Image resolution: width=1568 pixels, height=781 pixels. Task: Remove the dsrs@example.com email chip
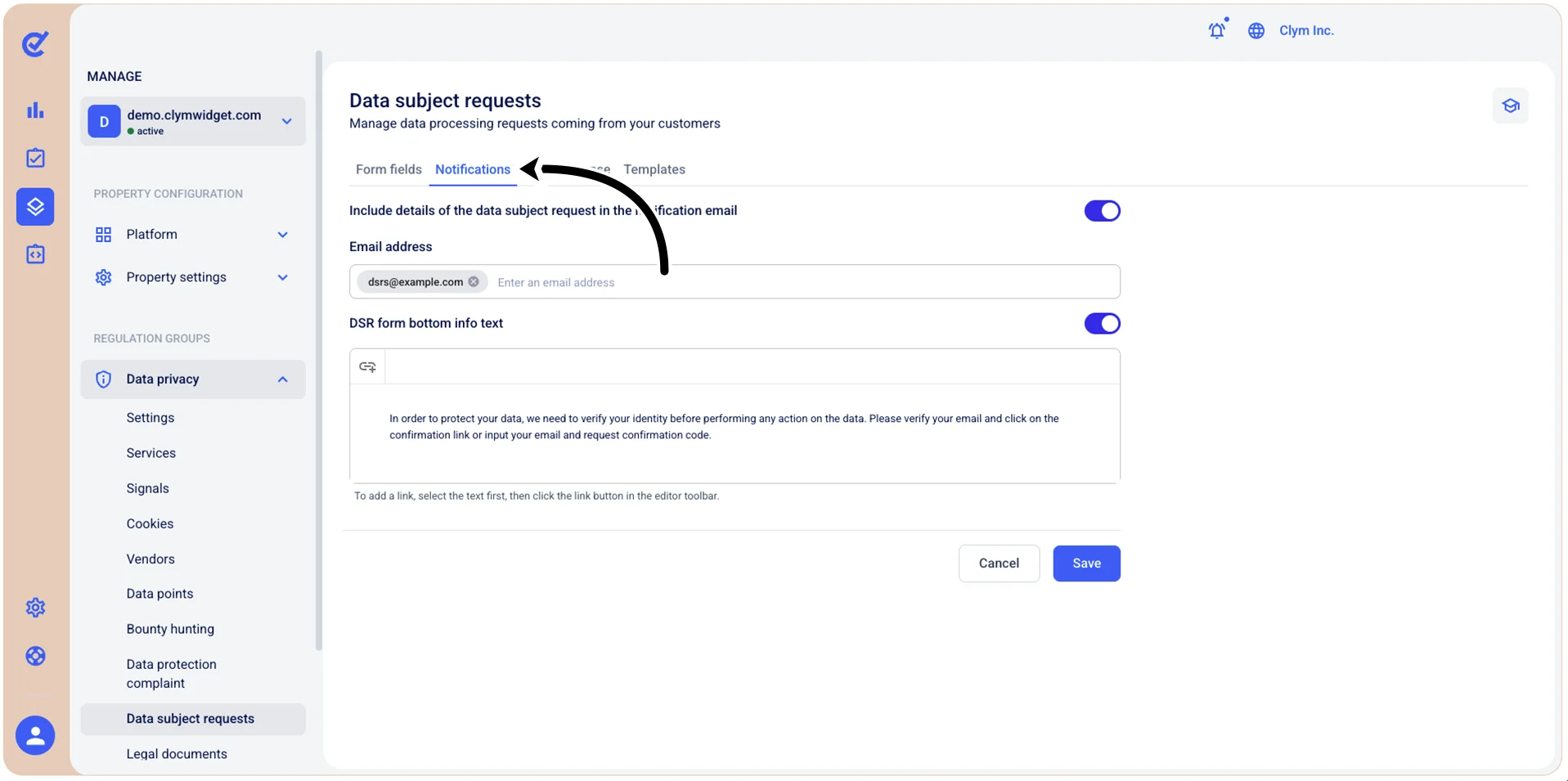(x=474, y=282)
